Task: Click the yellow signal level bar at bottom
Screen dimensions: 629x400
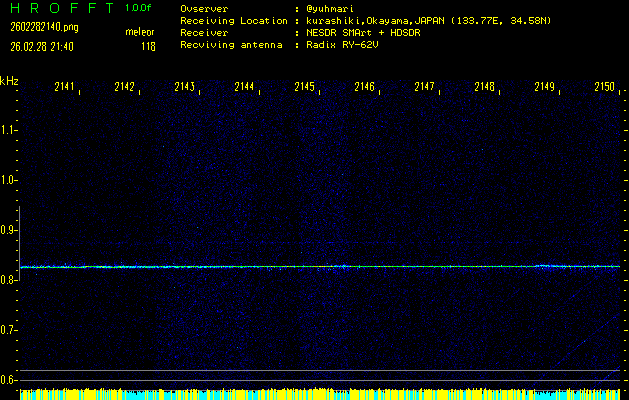Action: 320,392
